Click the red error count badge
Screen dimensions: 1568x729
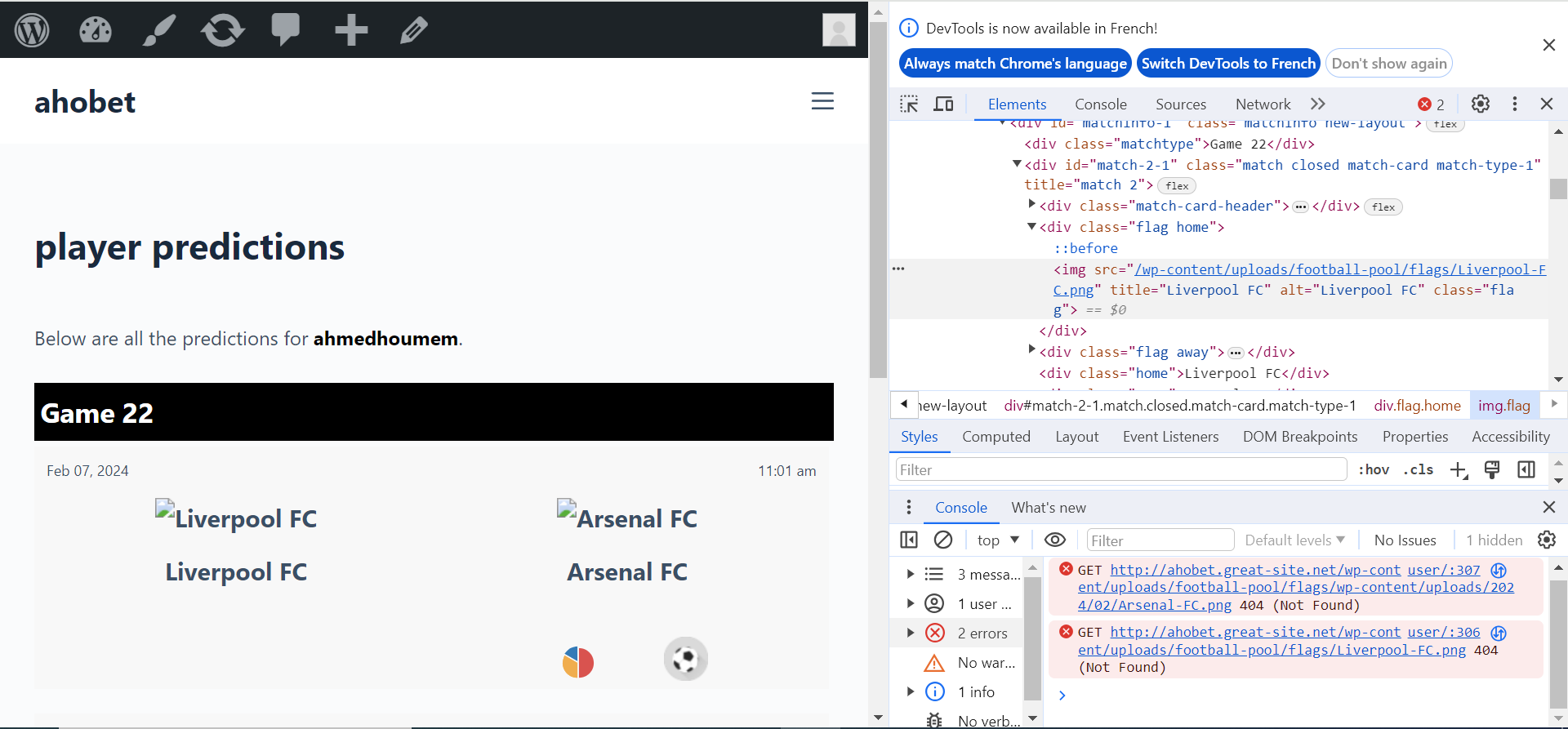point(1431,104)
